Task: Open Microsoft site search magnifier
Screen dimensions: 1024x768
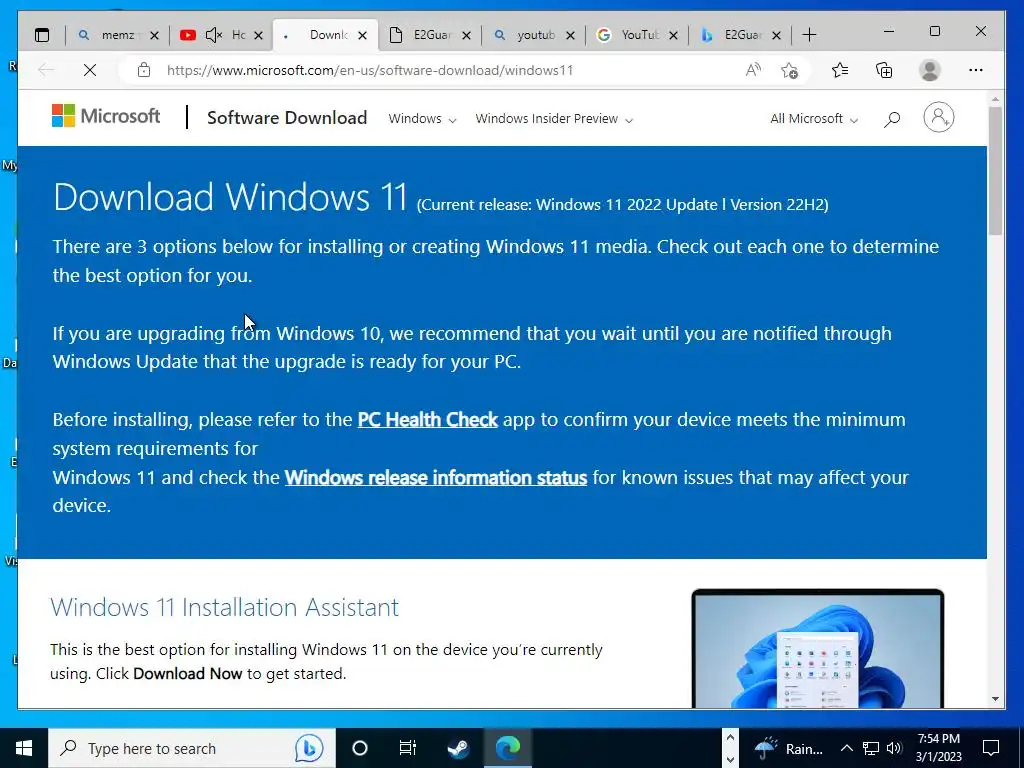Action: 891,119
